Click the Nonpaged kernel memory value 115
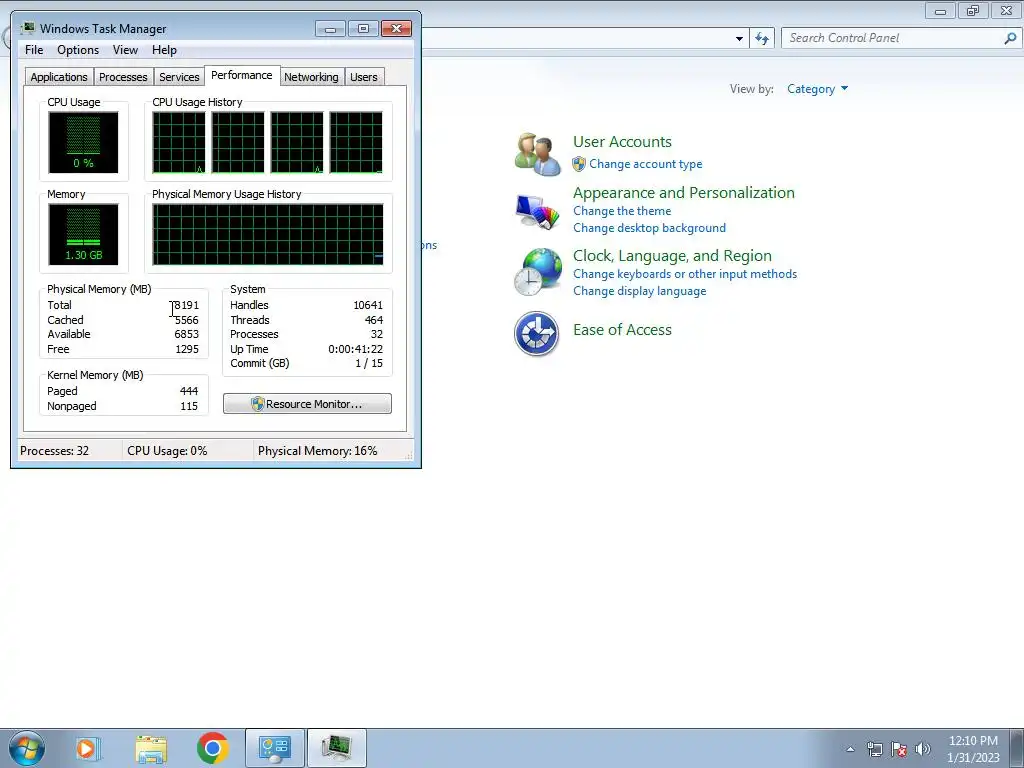Viewport: 1024px width, 768px height. tap(189, 406)
